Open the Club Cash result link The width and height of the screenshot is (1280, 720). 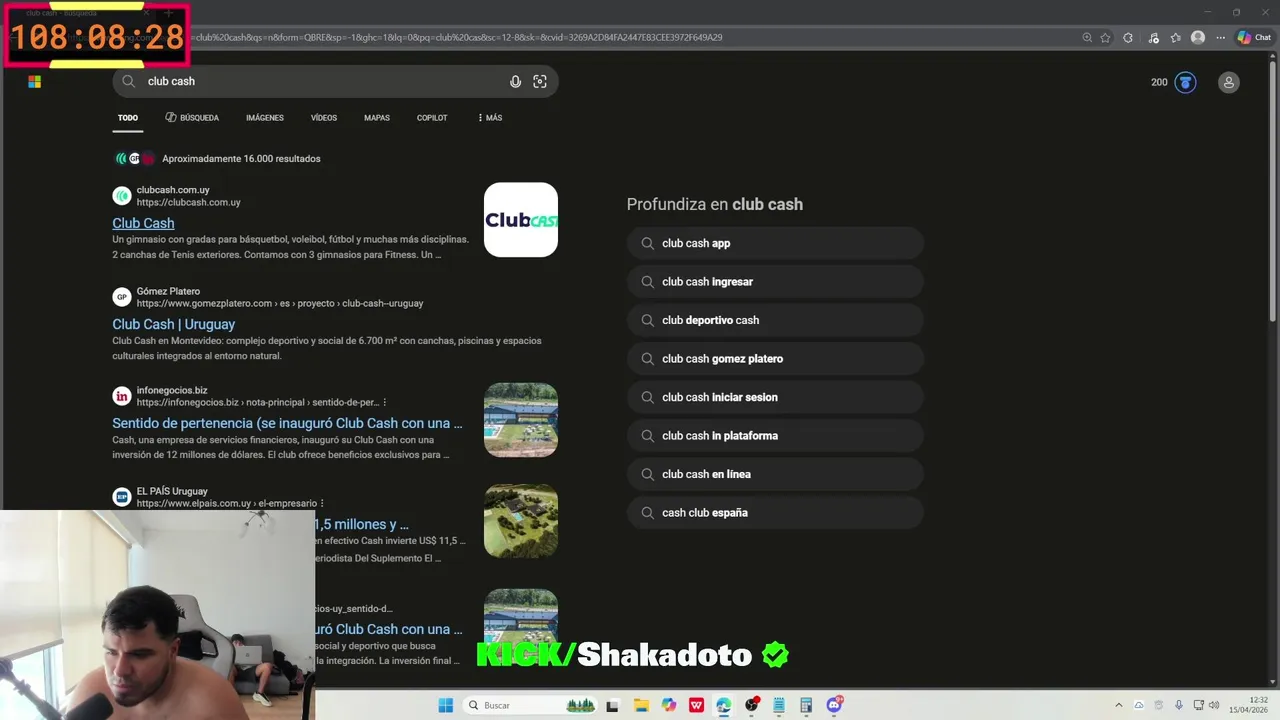[x=143, y=223]
